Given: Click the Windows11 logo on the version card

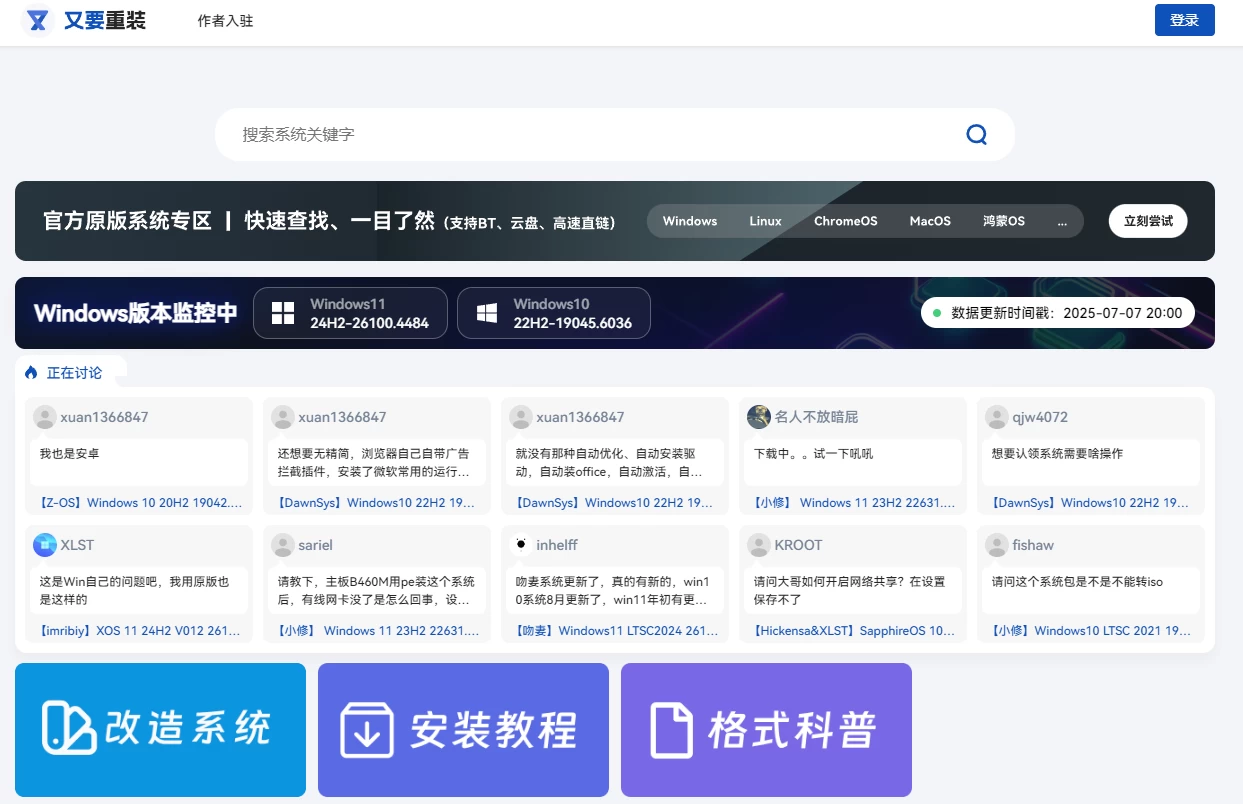Looking at the screenshot, I should click(283, 312).
